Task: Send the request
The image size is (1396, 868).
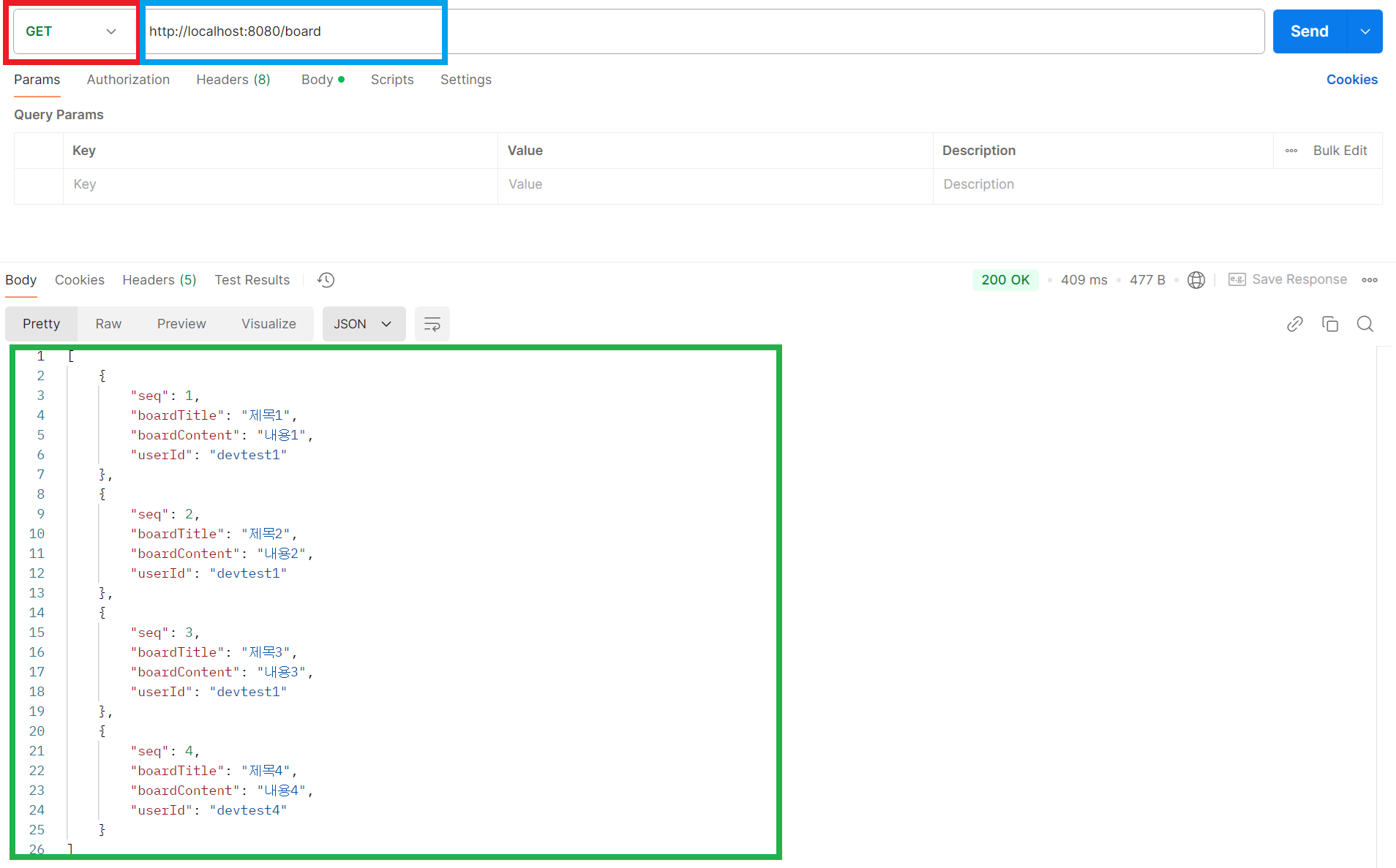Action: (x=1310, y=31)
